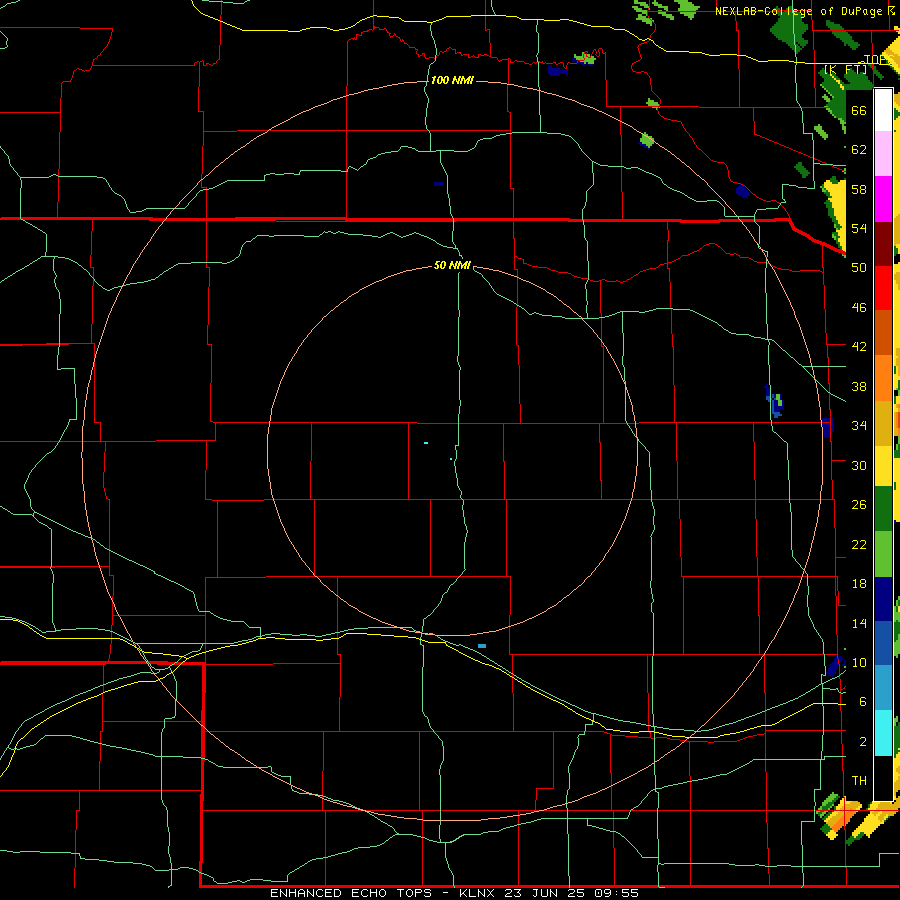Choose the dark red legend swatch
Screen dimensions: 900x900
883,244
